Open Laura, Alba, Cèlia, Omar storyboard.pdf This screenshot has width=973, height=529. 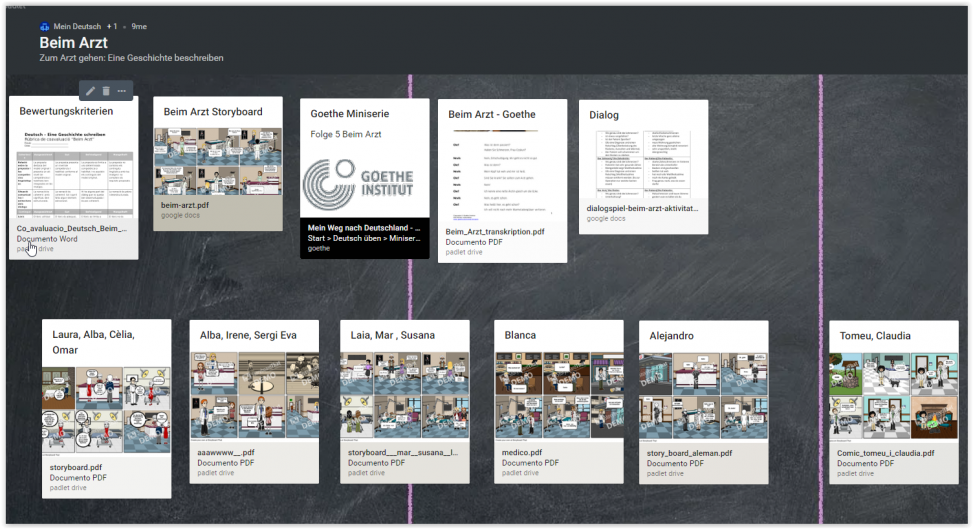[x=106, y=410]
